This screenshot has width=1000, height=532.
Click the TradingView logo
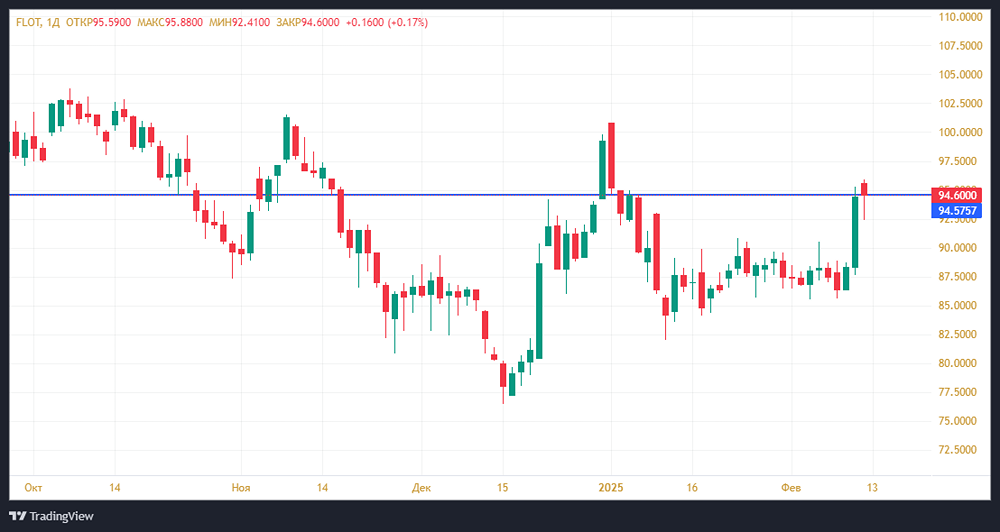[51, 516]
